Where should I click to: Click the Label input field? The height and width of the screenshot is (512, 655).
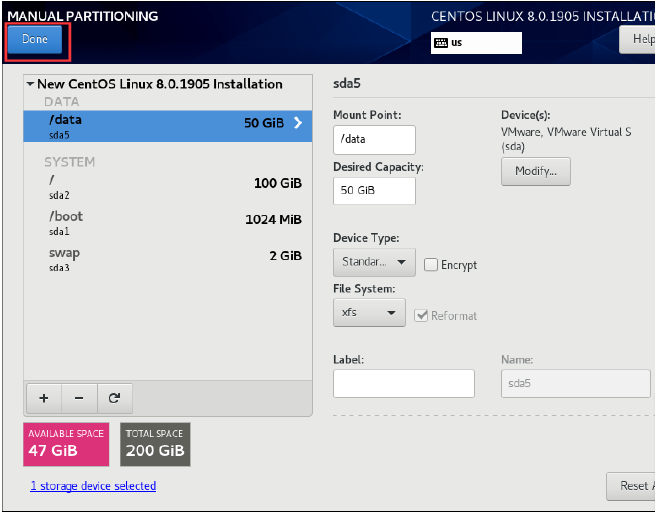(404, 383)
